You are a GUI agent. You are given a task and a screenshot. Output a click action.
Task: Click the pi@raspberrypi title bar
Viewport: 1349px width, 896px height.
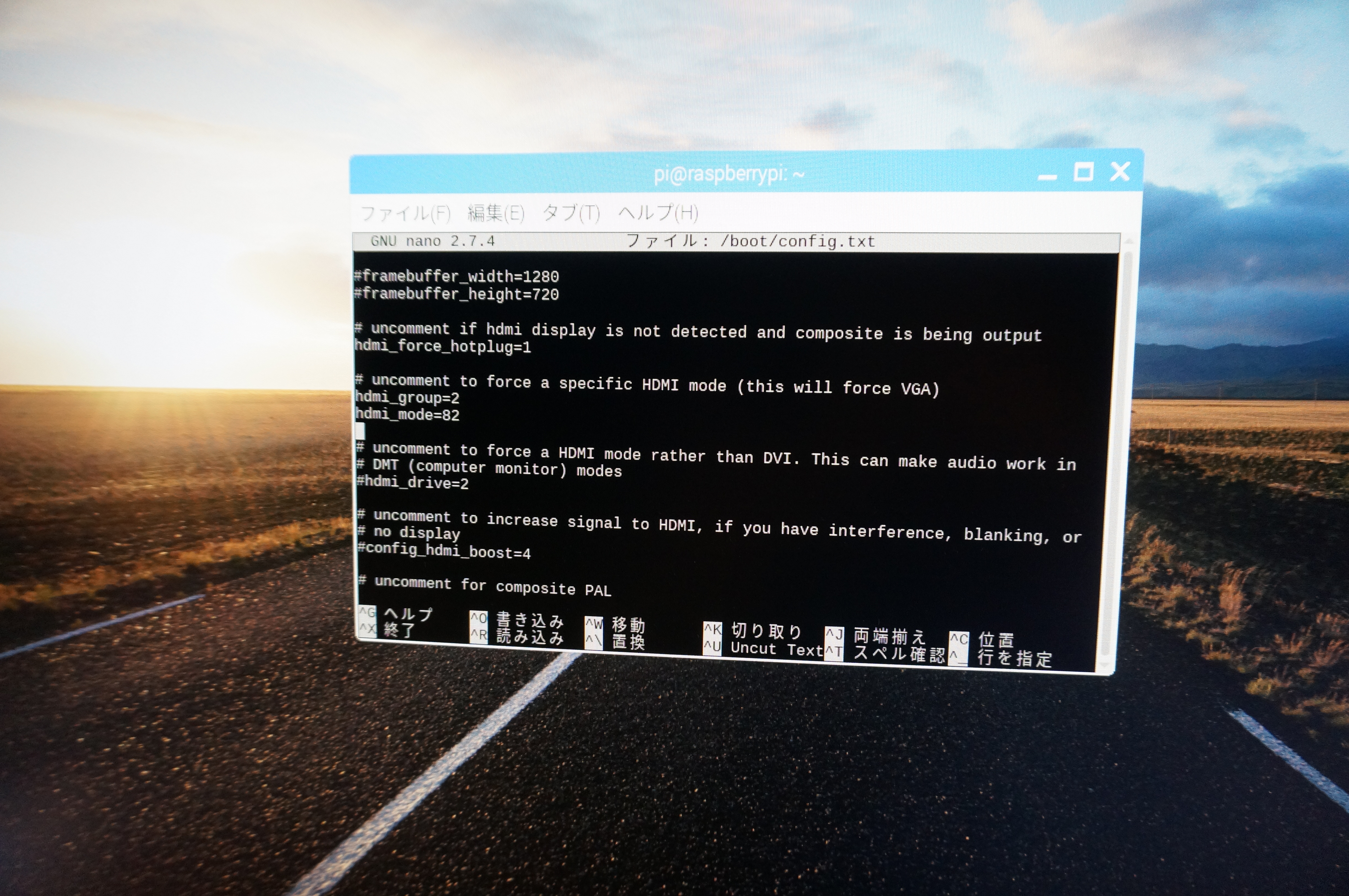pyautogui.click(x=729, y=173)
